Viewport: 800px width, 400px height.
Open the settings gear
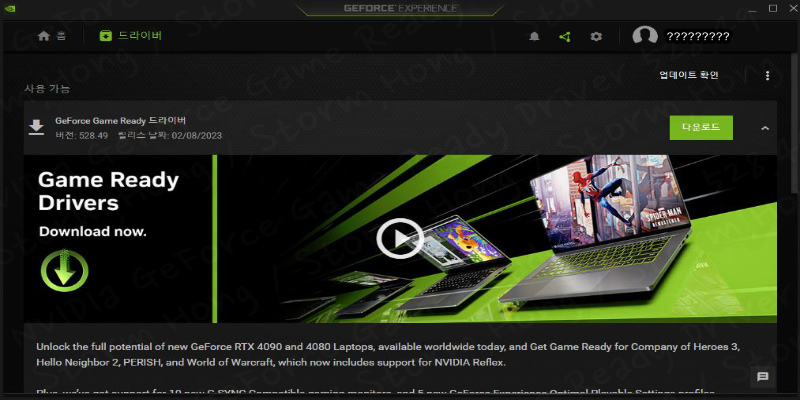pos(596,36)
